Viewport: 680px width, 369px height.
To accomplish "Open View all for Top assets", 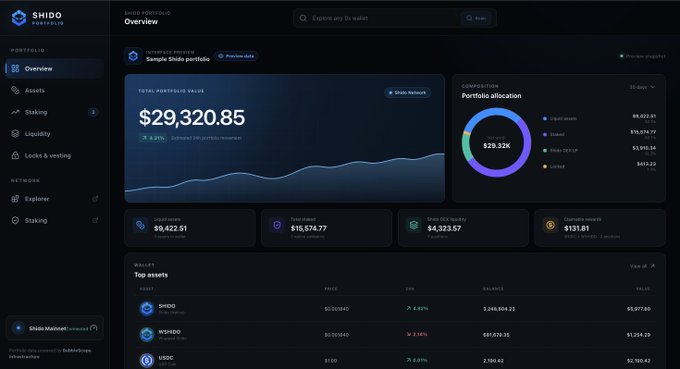I will pyautogui.click(x=642, y=266).
